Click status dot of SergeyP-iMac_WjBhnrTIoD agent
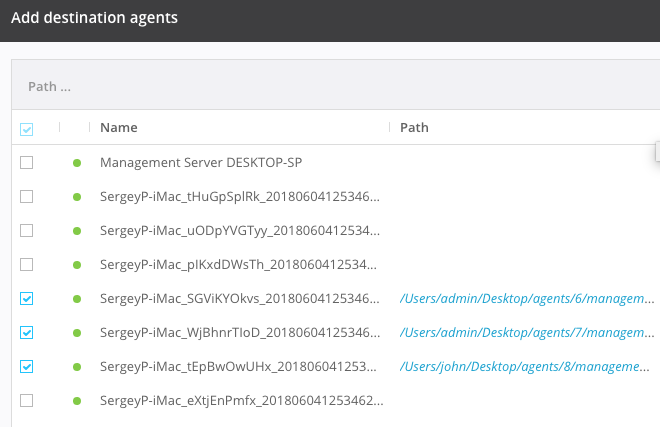 (x=77, y=332)
